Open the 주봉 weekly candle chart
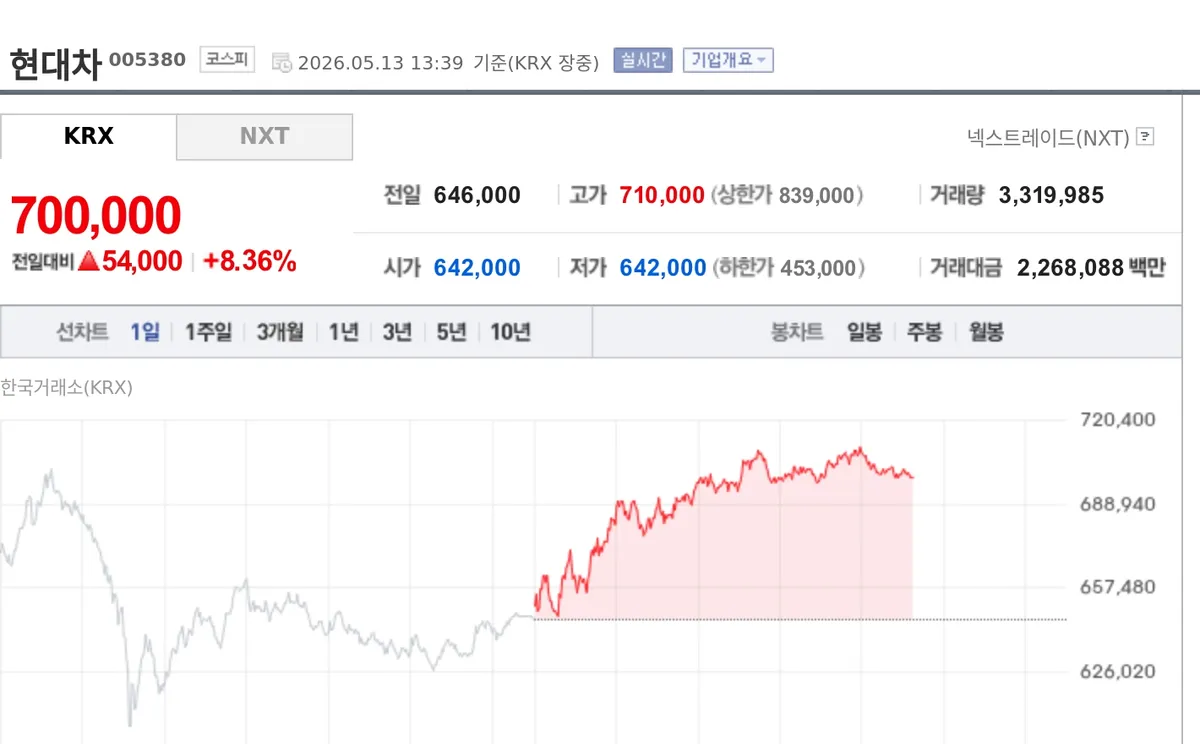Image resolution: width=1200 pixels, height=744 pixels. coord(925,332)
